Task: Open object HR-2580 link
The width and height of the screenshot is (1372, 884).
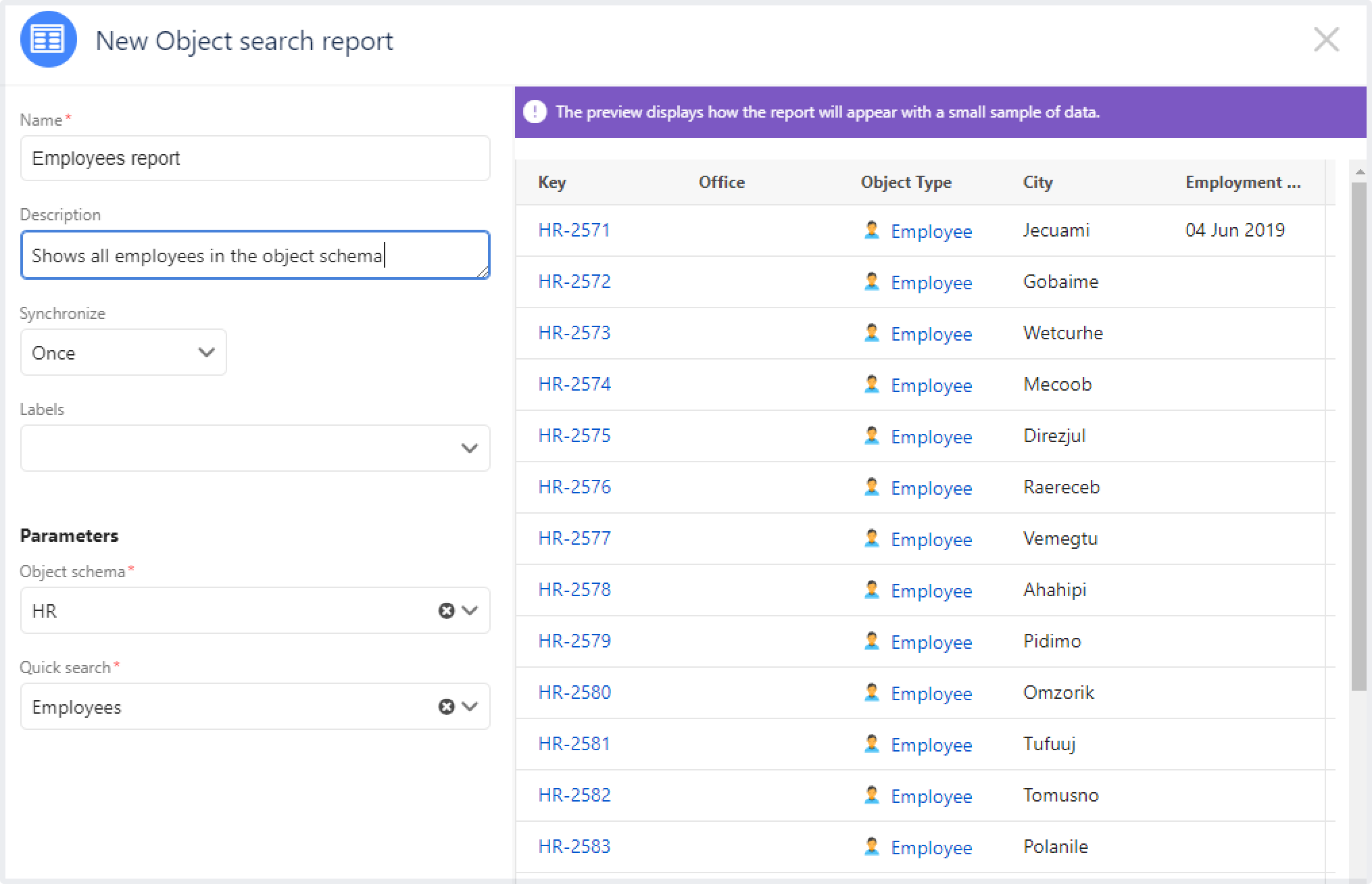Action: click(x=574, y=693)
